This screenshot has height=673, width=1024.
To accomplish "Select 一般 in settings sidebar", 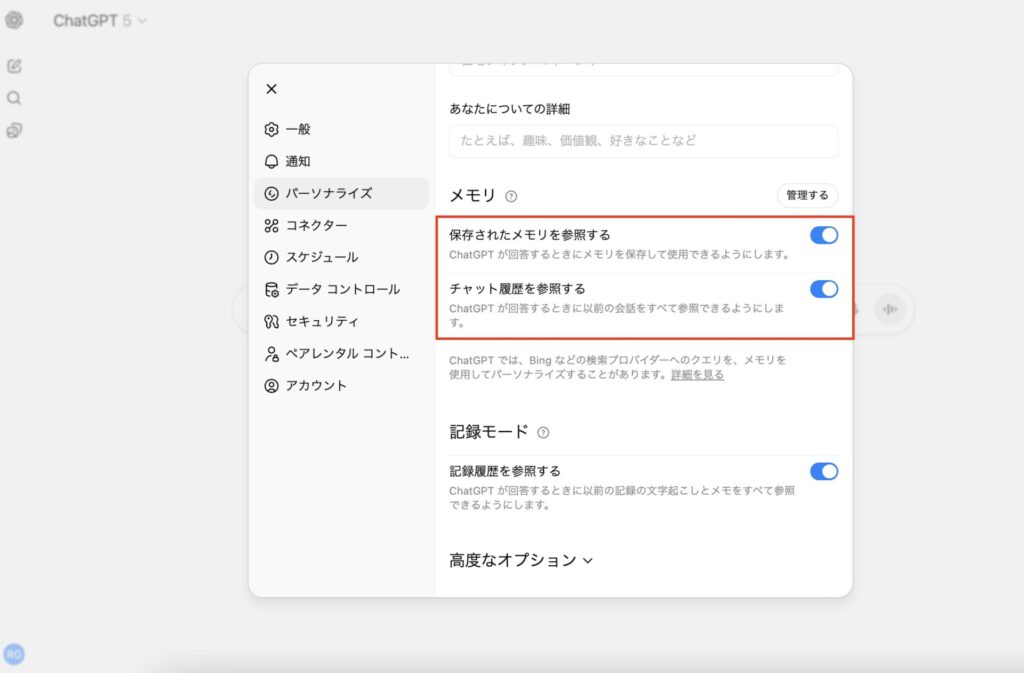I will pos(297,129).
